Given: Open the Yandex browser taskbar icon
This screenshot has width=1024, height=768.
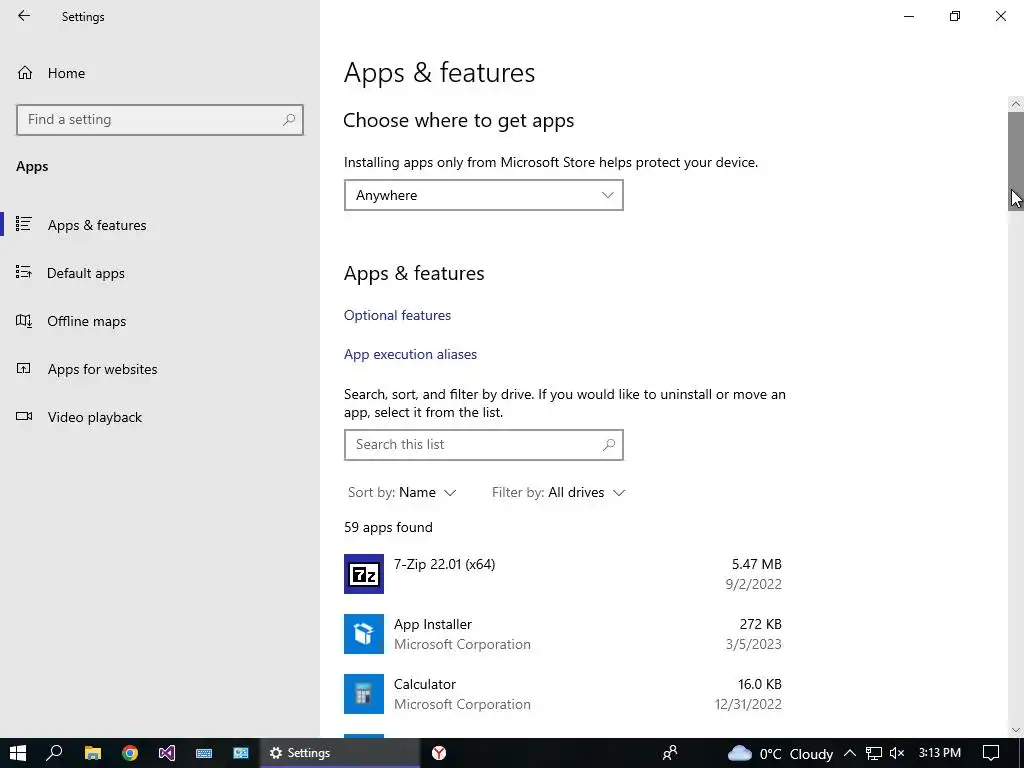Looking at the screenshot, I should tap(439, 753).
